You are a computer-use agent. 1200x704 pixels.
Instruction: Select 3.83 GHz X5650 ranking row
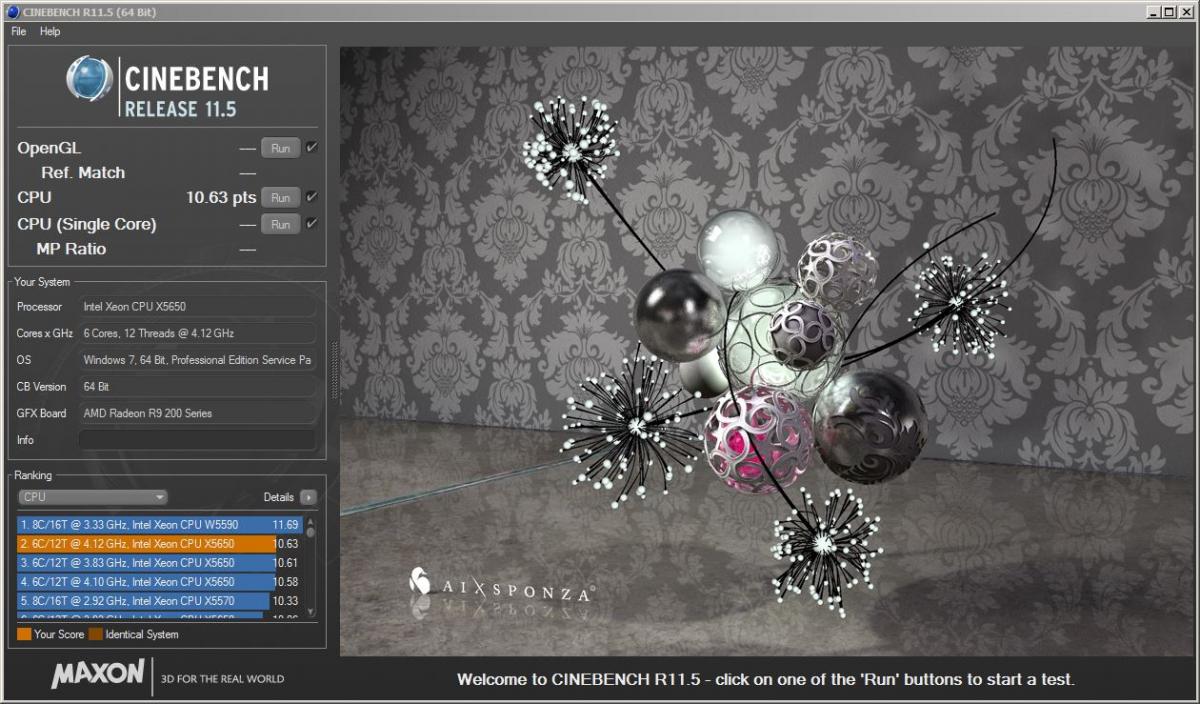pos(159,562)
